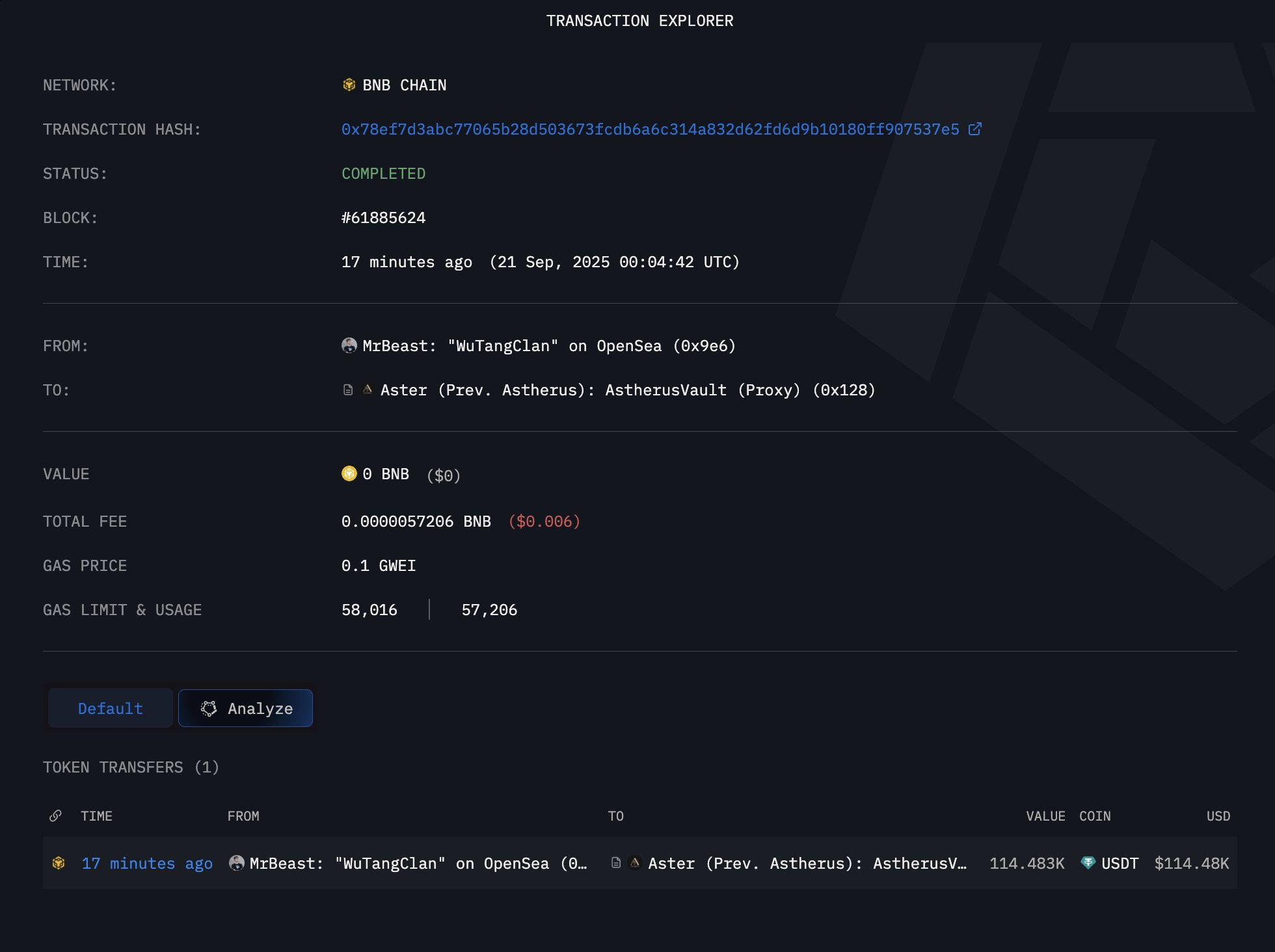Click Aster logo icon in To row
The image size is (1275, 952).
[x=368, y=390]
